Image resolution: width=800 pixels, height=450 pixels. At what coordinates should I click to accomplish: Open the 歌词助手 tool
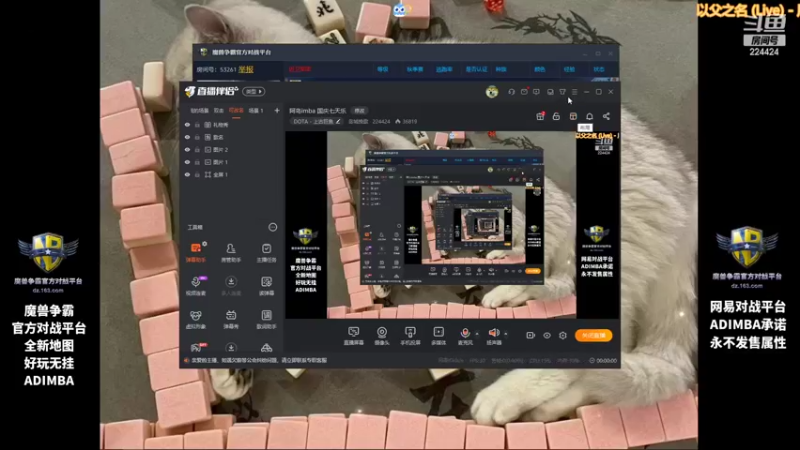[x=266, y=319]
